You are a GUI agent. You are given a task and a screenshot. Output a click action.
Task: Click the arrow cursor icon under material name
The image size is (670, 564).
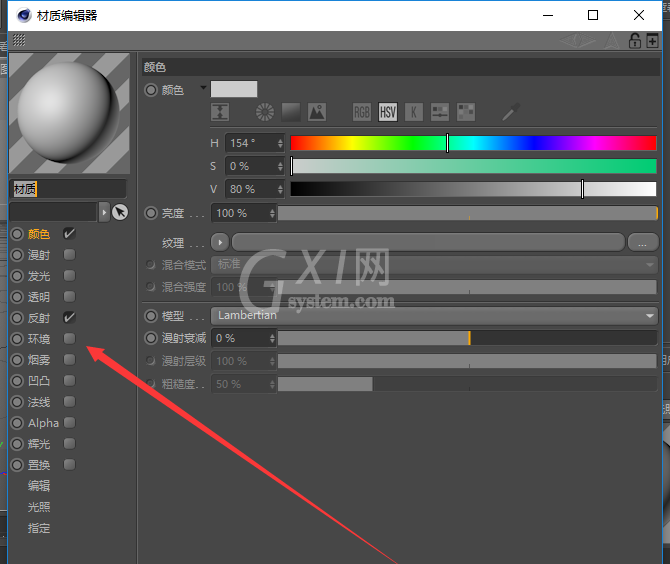pos(120,212)
